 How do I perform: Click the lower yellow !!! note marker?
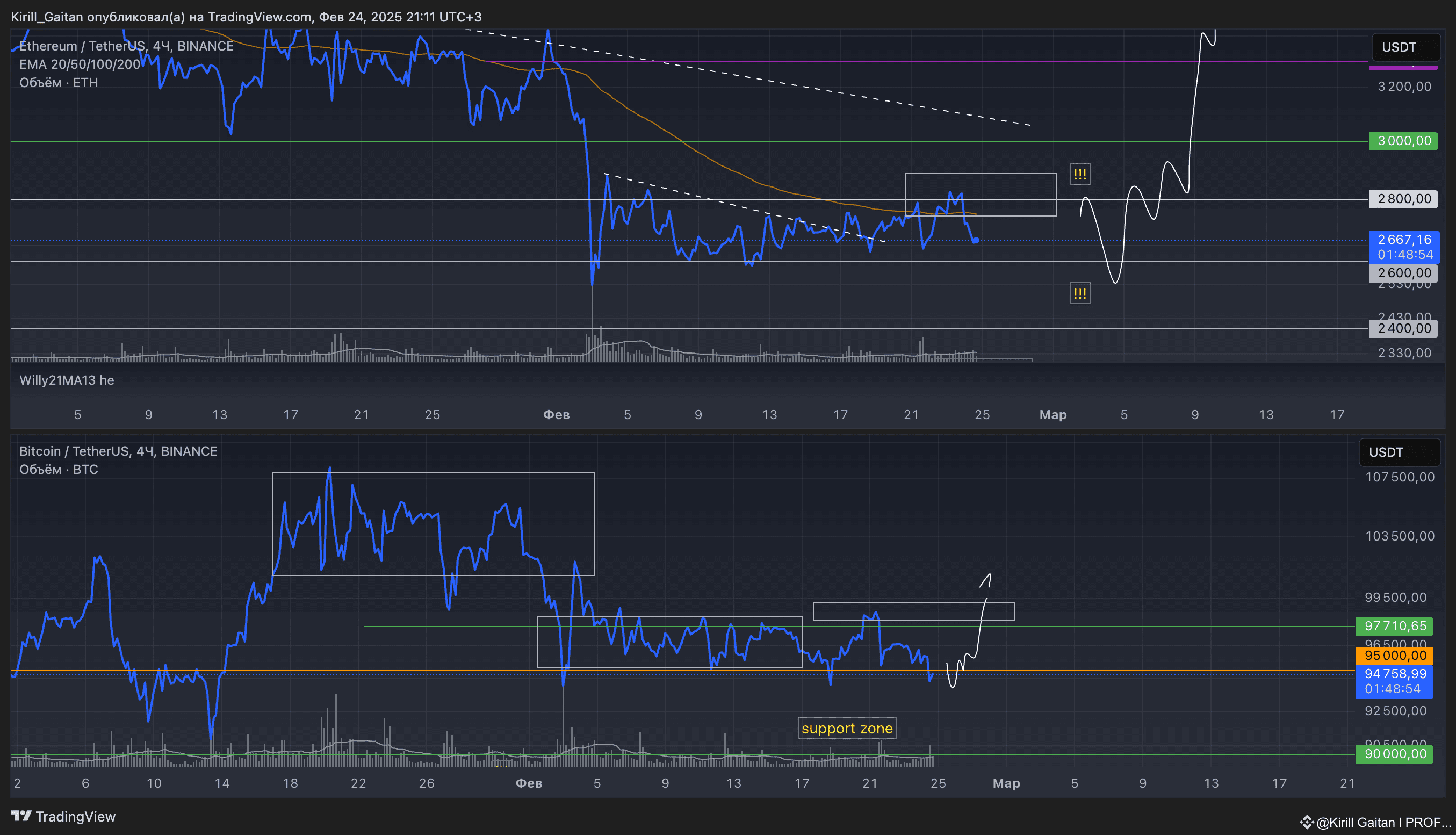pos(1080,293)
